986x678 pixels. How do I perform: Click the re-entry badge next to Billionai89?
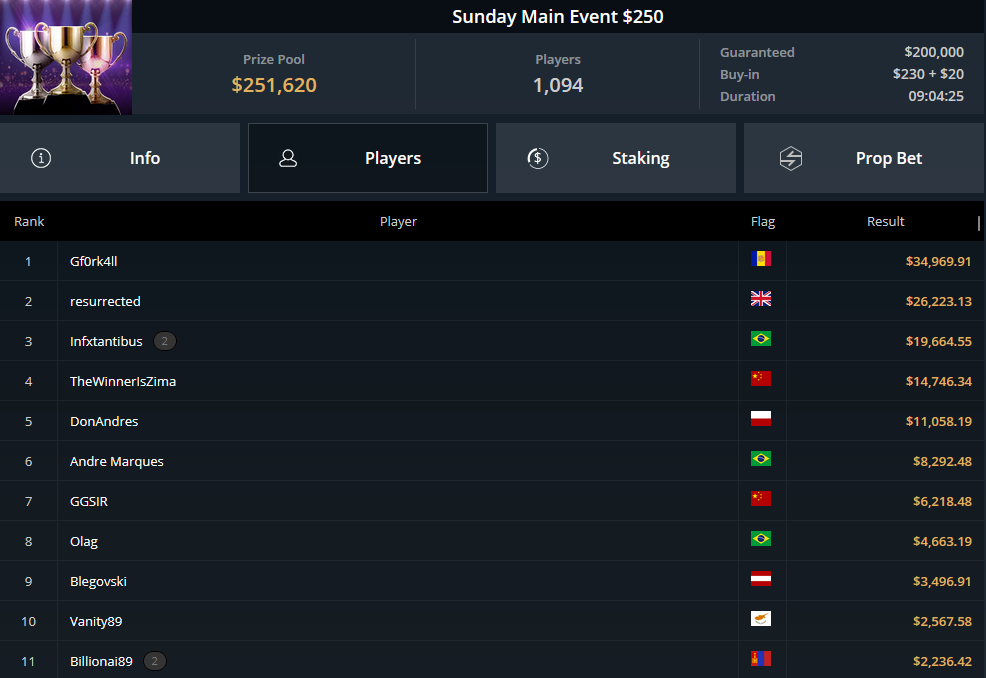(x=155, y=661)
